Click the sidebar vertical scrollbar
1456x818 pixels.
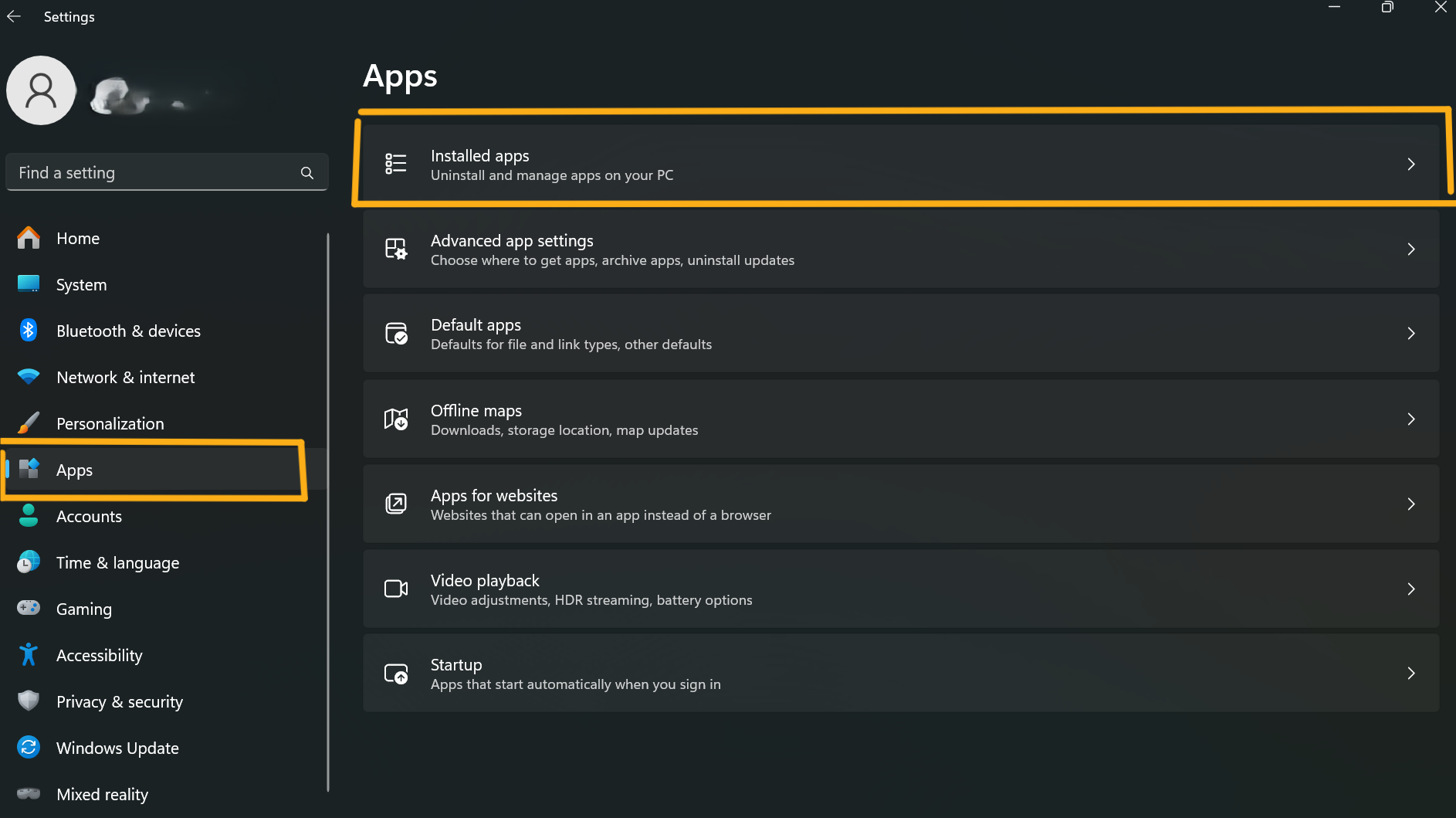click(x=328, y=511)
